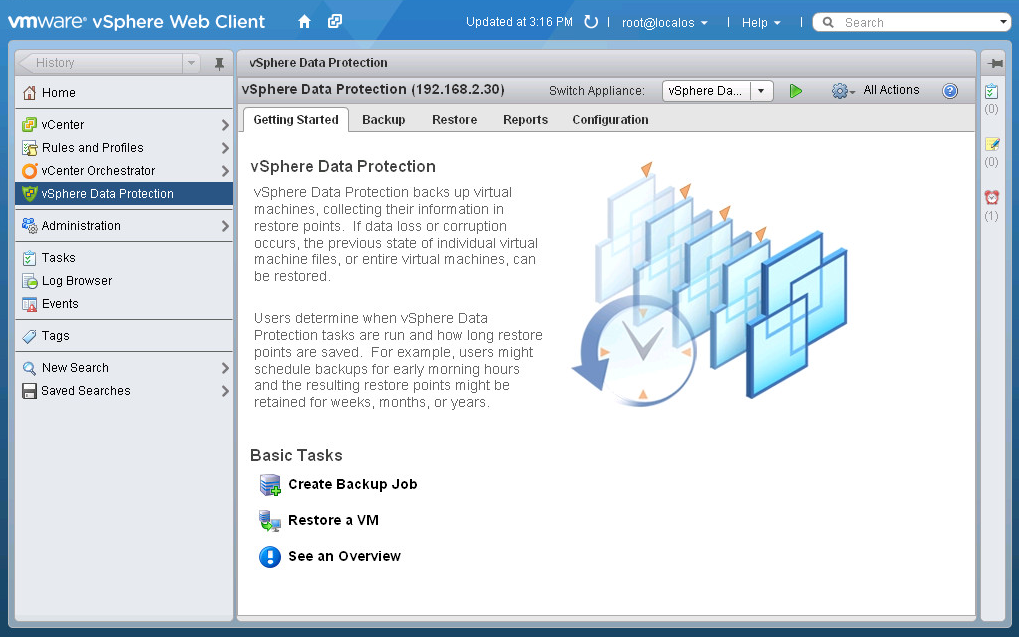This screenshot has width=1019, height=637.
Task: Click the Home icon in top header
Action: pos(304,22)
